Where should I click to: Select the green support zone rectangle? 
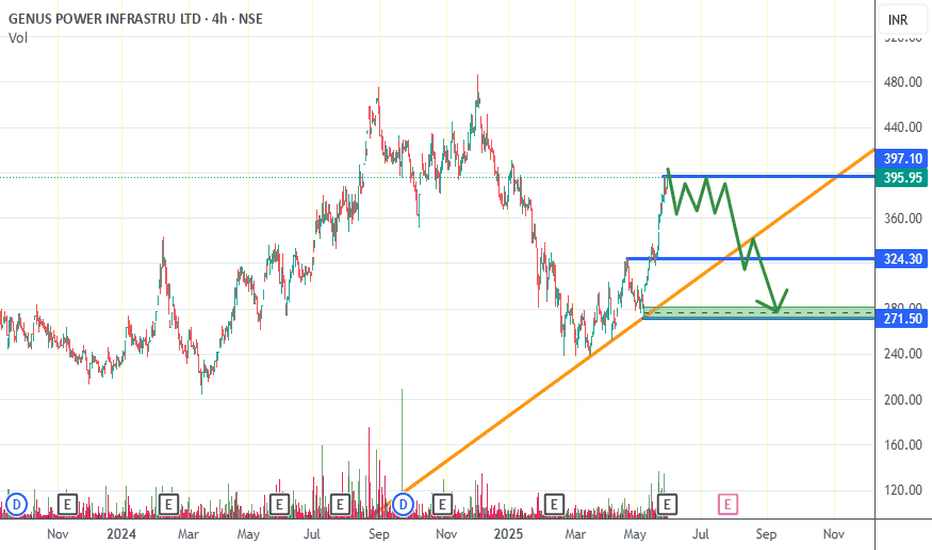(759, 313)
